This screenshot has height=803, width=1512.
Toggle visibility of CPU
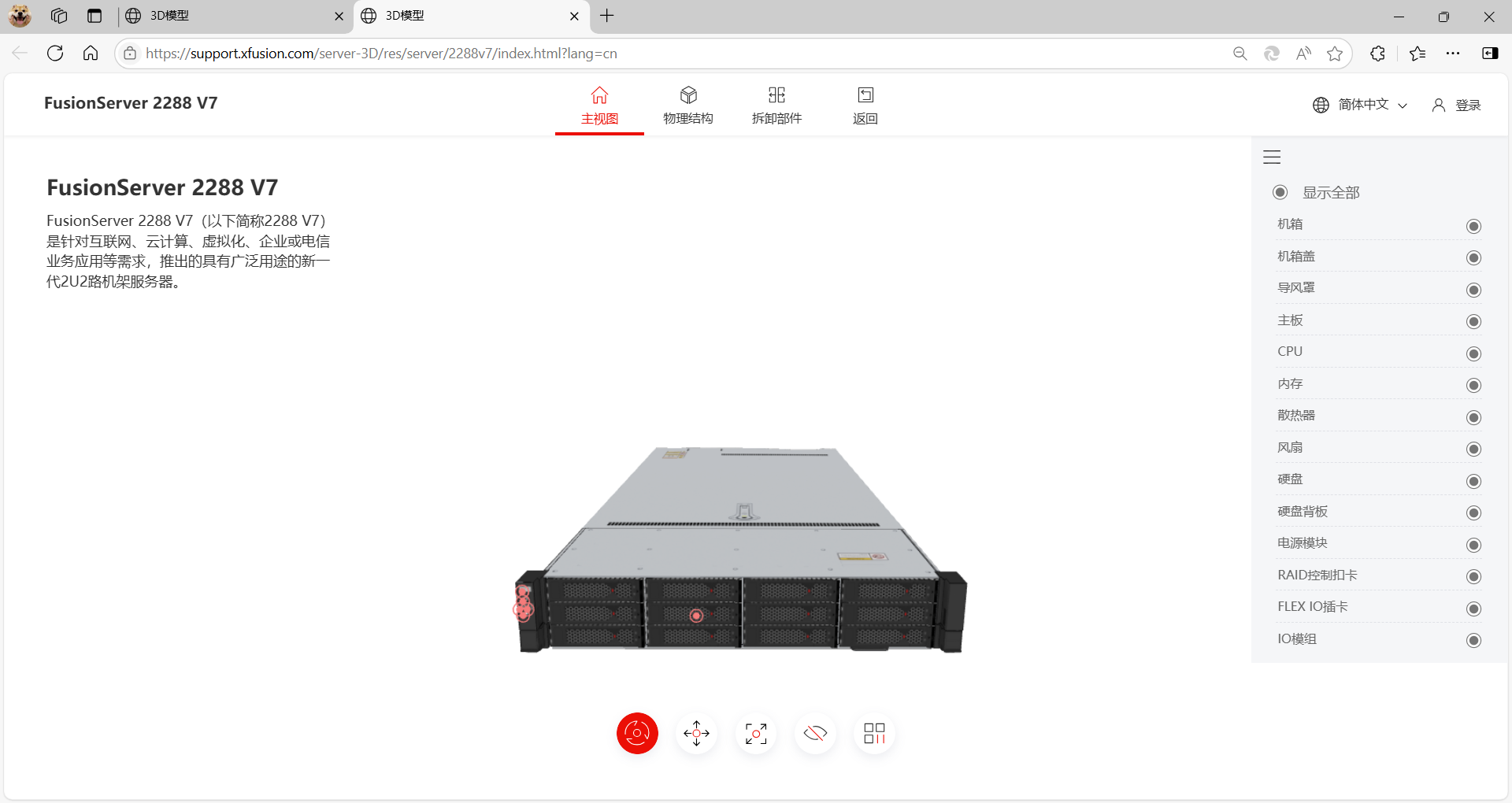pyautogui.click(x=1474, y=354)
